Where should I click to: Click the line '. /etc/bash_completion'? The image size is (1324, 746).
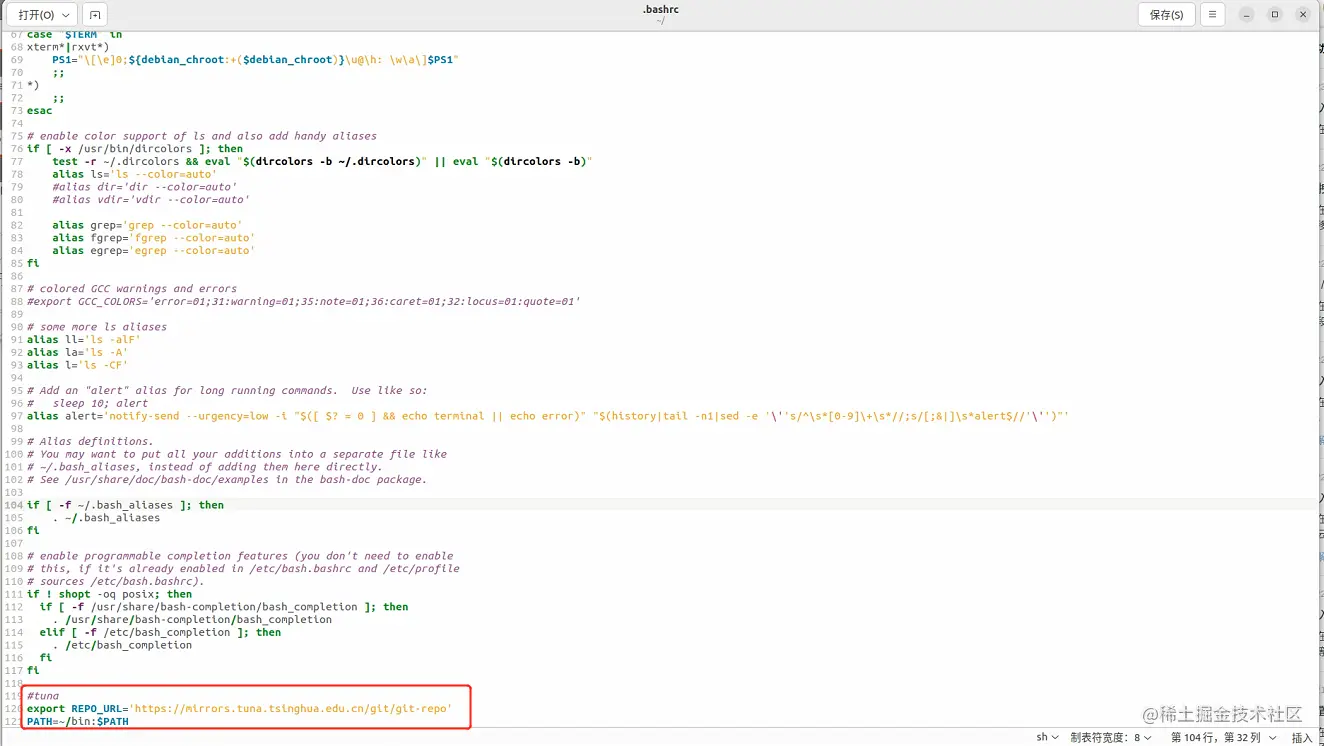122,645
